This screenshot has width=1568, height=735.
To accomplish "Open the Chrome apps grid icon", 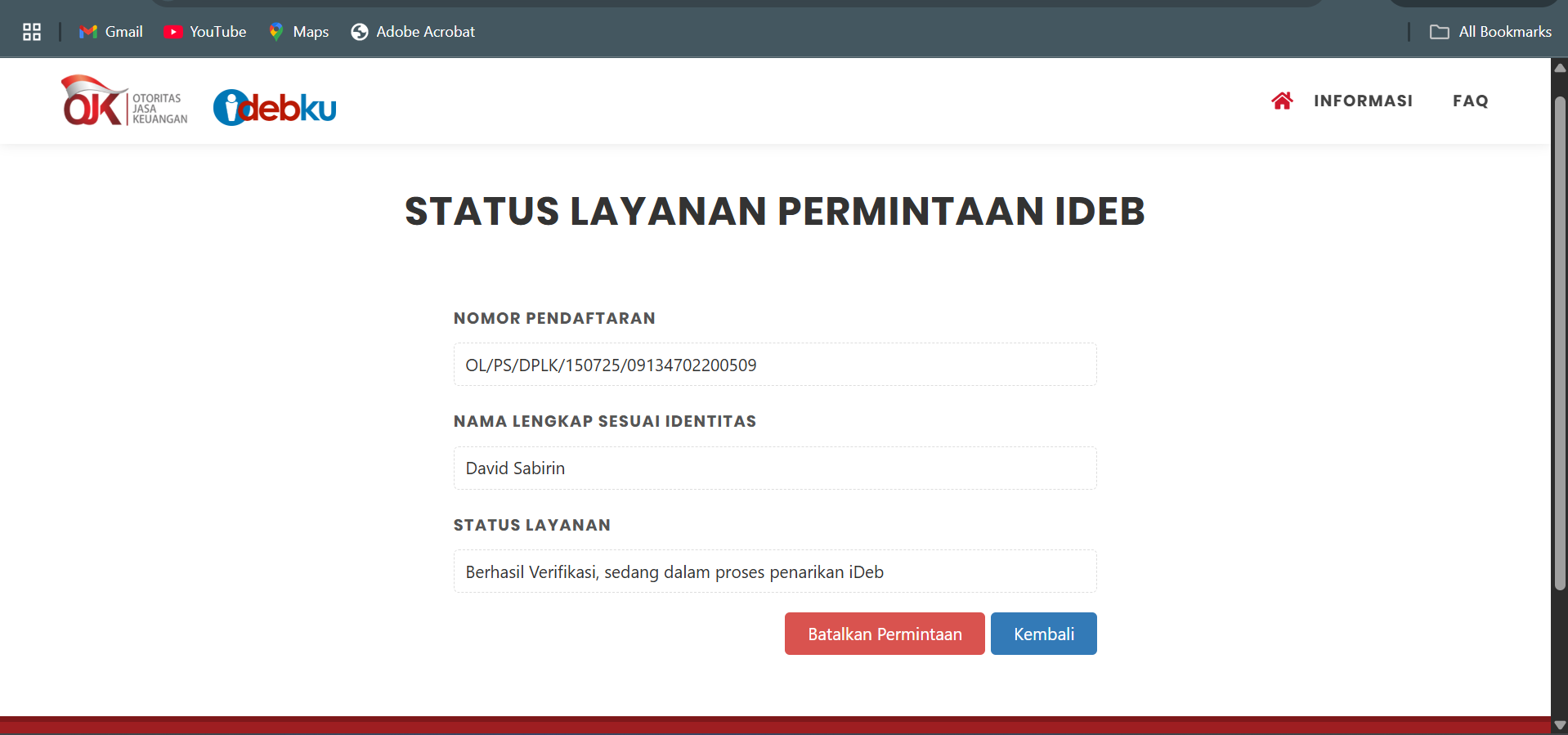I will click(32, 32).
